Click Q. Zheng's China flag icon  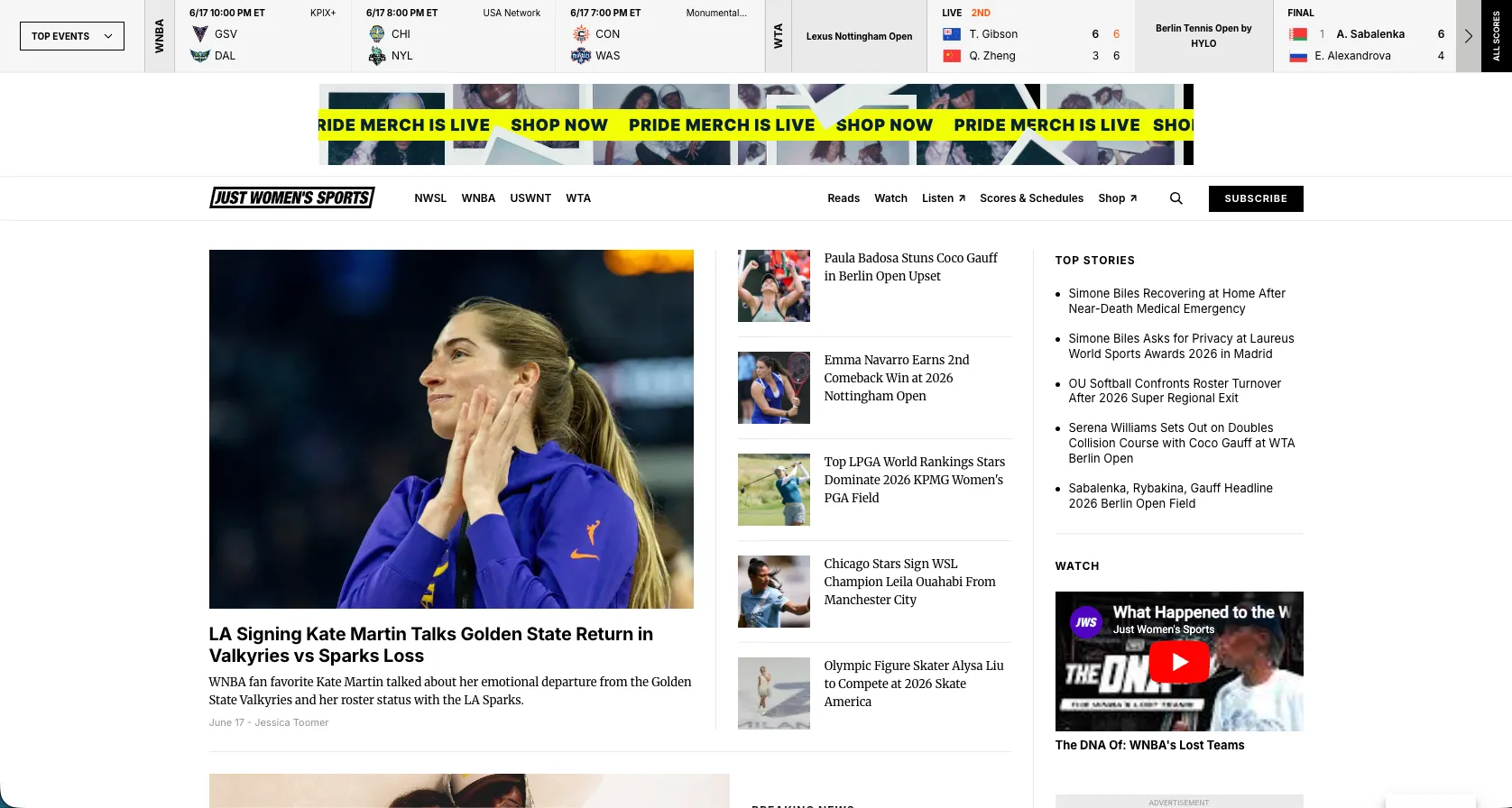[x=951, y=56]
